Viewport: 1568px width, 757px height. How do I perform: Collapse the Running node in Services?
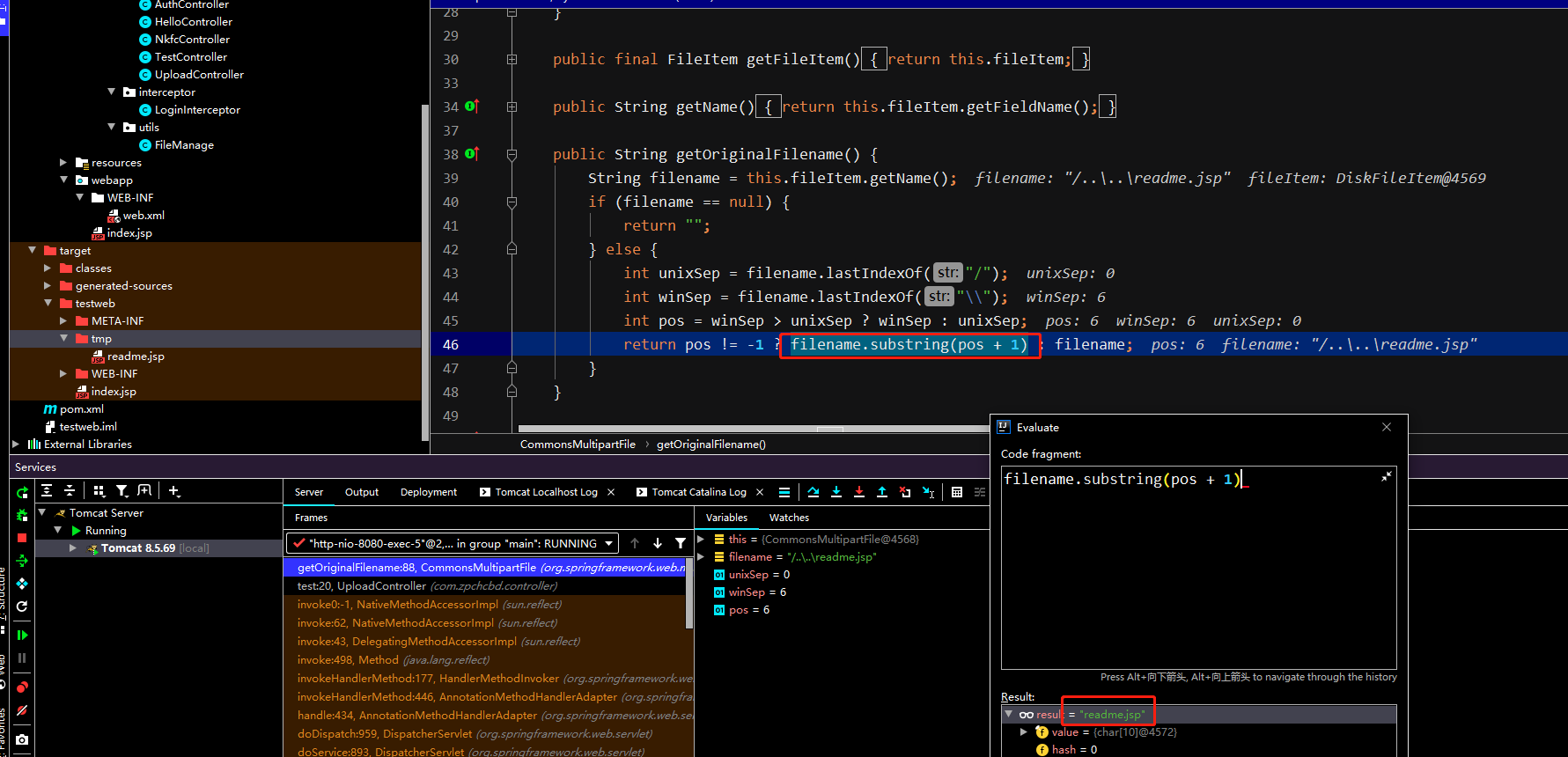click(57, 530)
